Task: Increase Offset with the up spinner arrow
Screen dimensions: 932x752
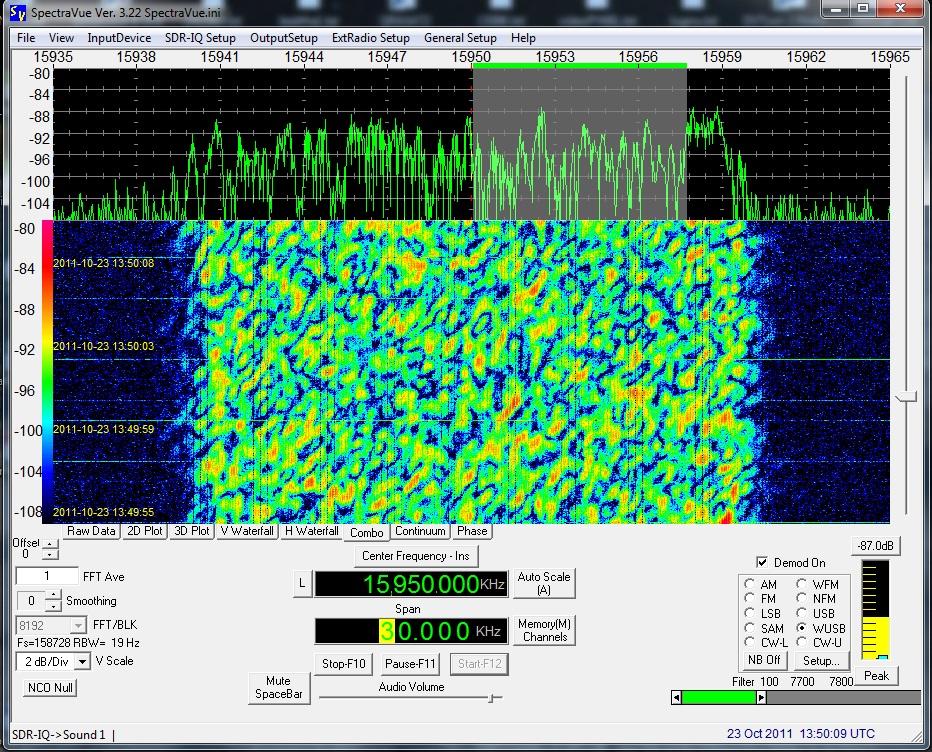Action: (x=50, y=545)
